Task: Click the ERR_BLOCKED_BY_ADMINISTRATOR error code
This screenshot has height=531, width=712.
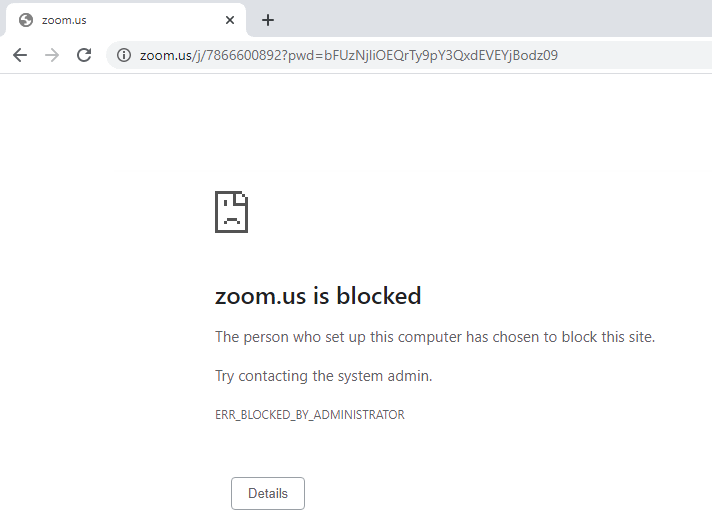Action: tap(310, 414)
